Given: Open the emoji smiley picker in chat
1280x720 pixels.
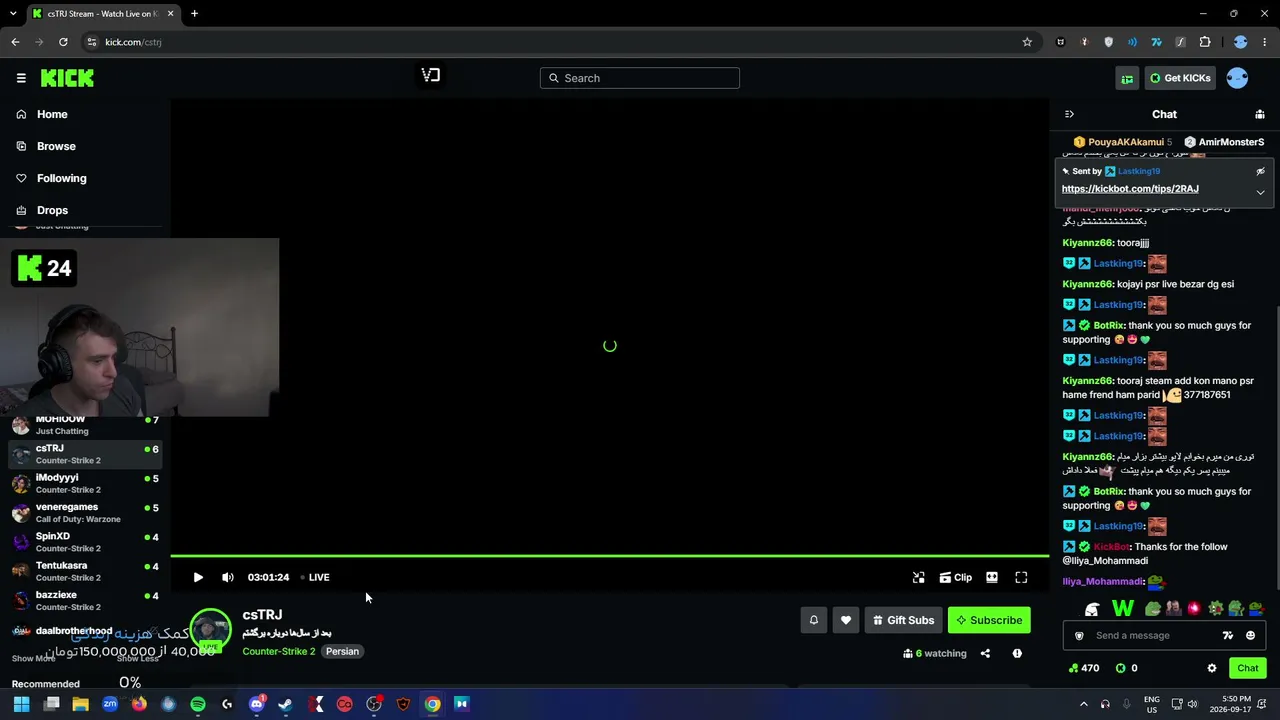Looking at the screenshot, I should [1250, 636].
